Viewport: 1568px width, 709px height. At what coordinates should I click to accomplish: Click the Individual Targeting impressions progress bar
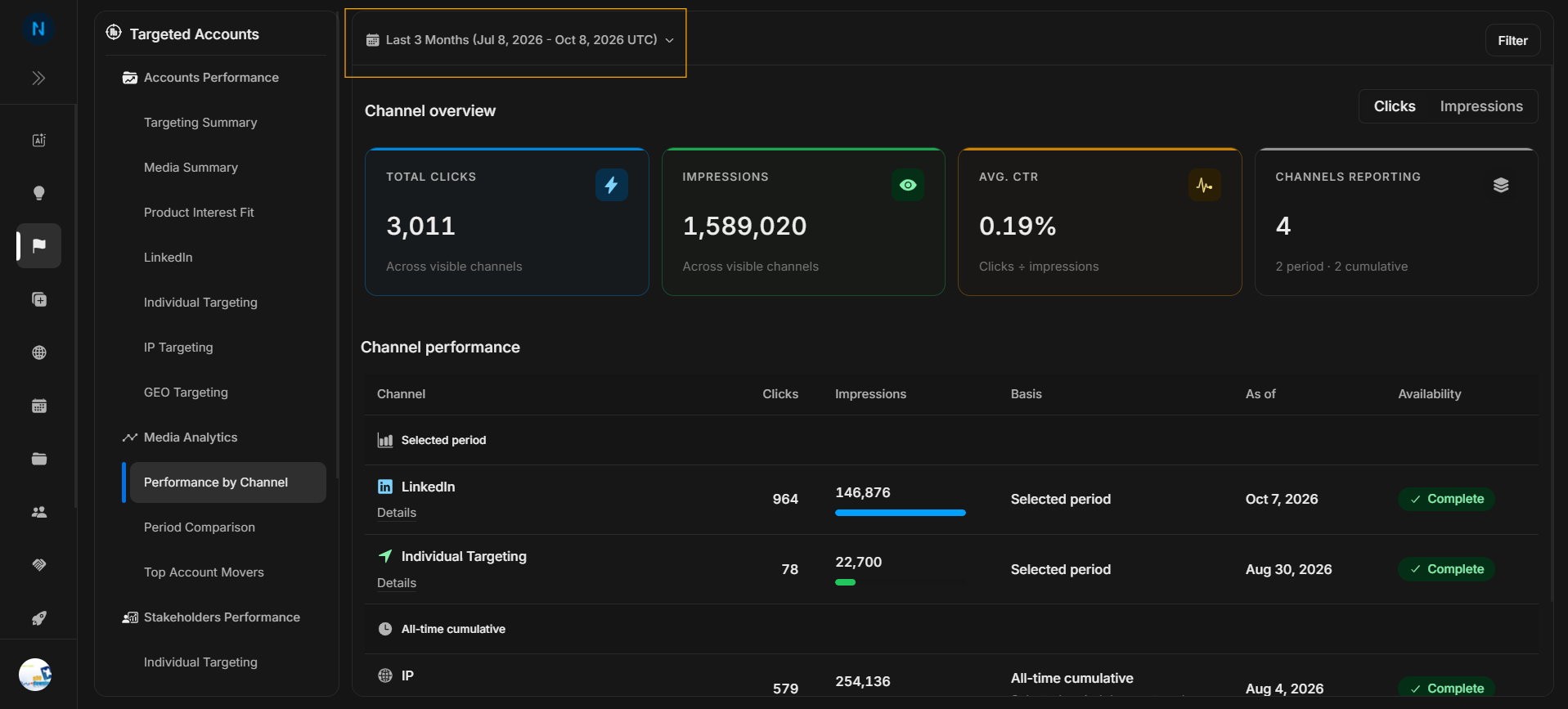click(x=901, y=582)
